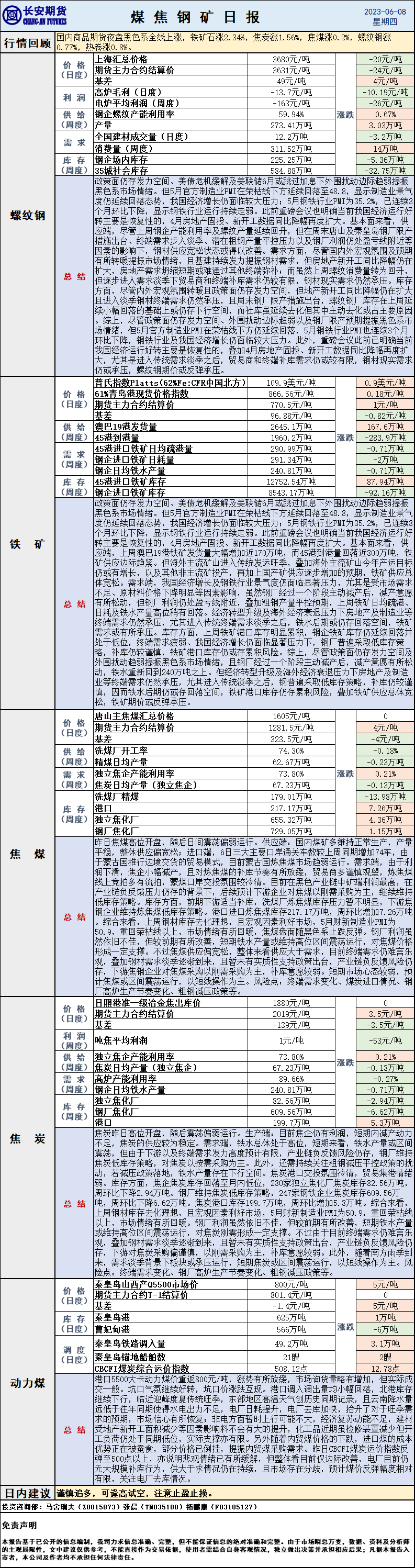
Task: Click the '35城社会库存' row label
Action: click(121, 171)
